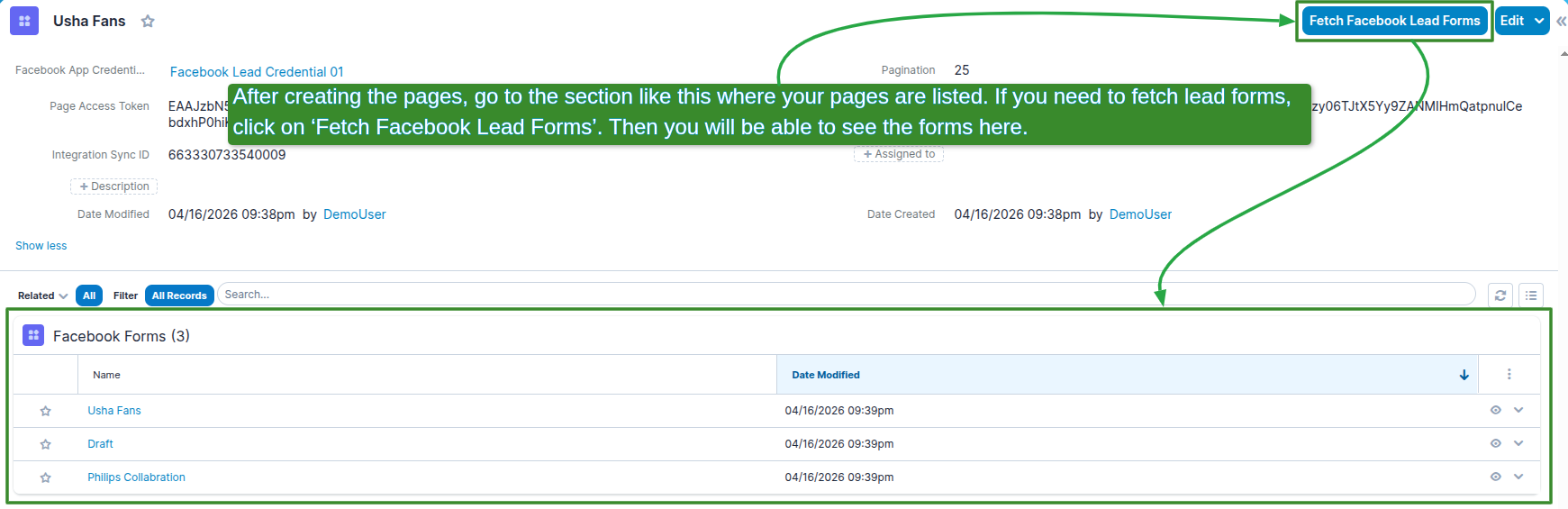The image size is (1568, 509).
Task: Select the All Records filter pill
Action: click(x=179, y=295)
